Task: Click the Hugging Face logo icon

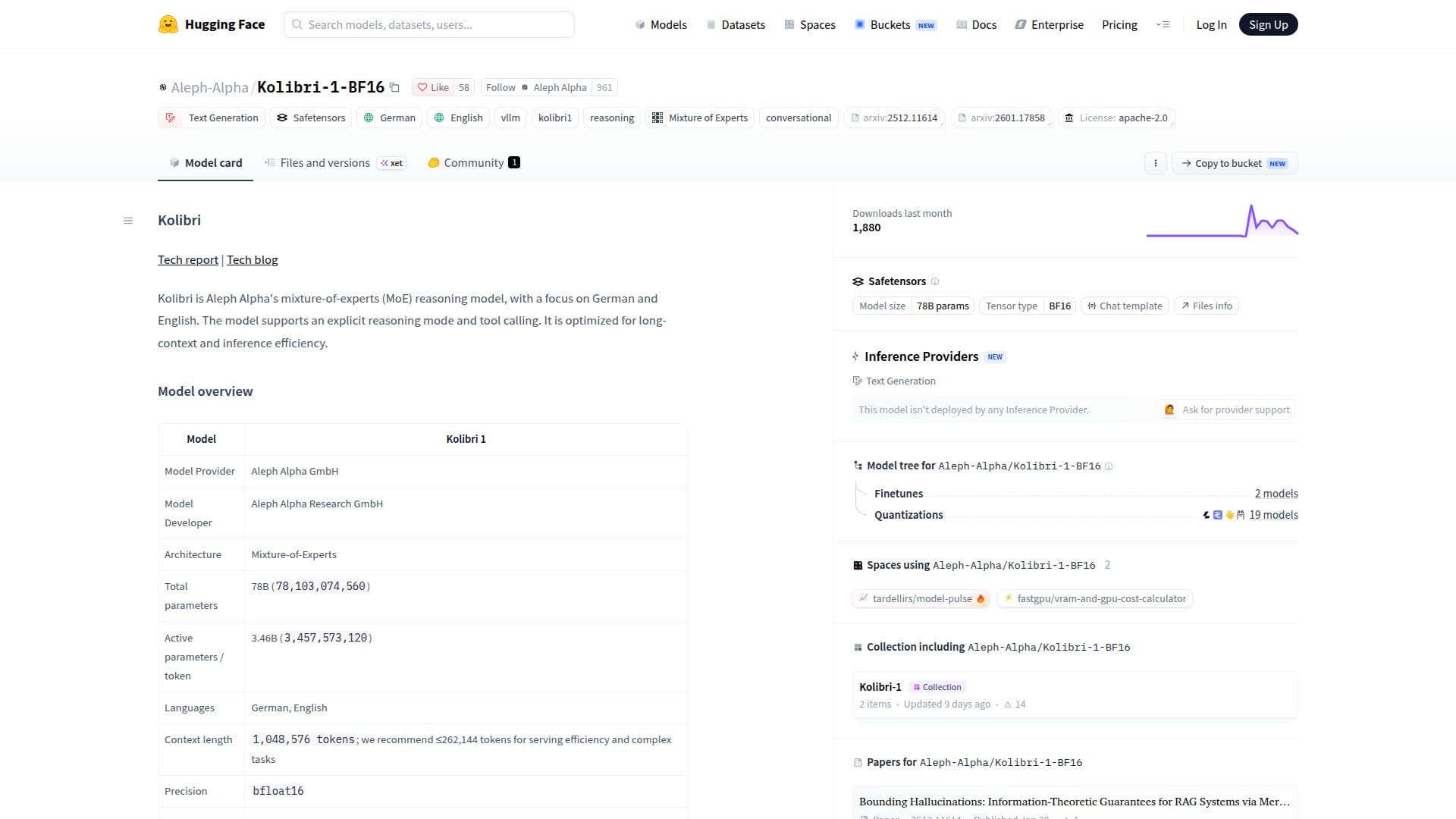Action: click(168, 24)
